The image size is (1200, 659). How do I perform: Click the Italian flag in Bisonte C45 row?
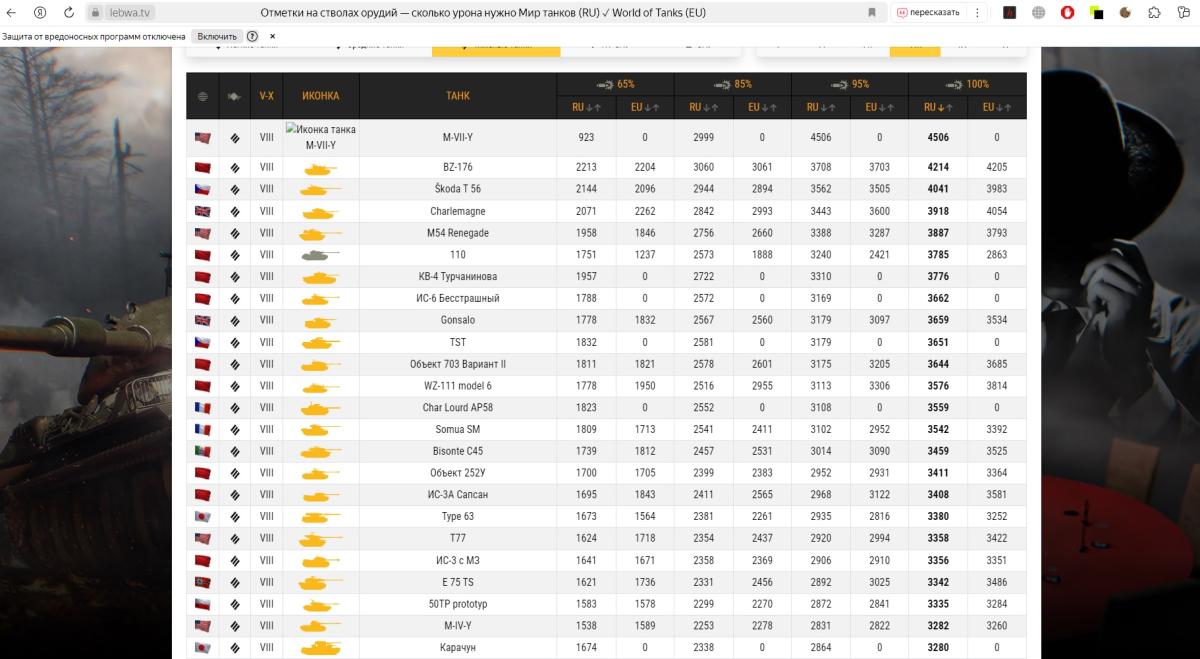tap(203, 451)
